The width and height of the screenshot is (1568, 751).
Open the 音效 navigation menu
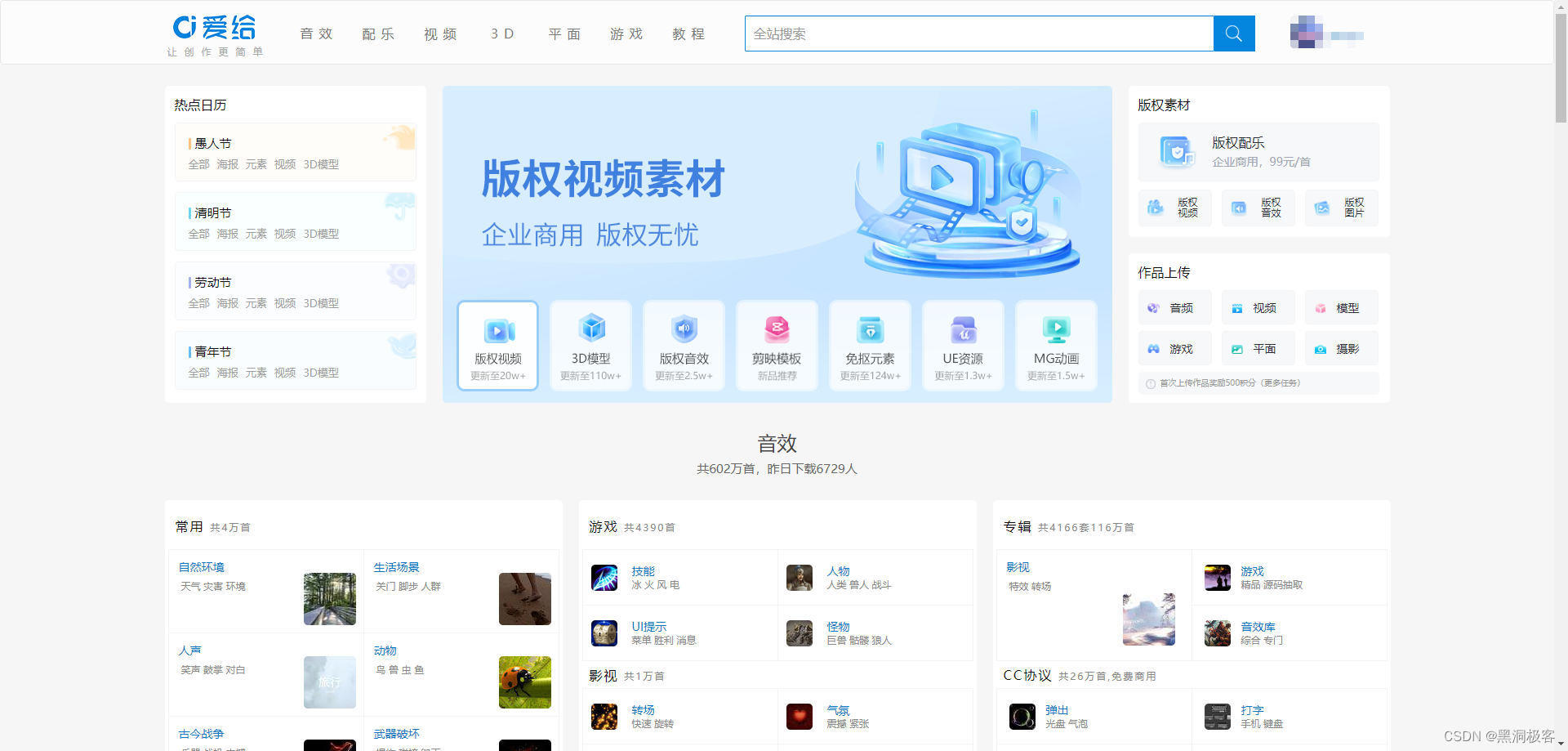pos(316,34)
